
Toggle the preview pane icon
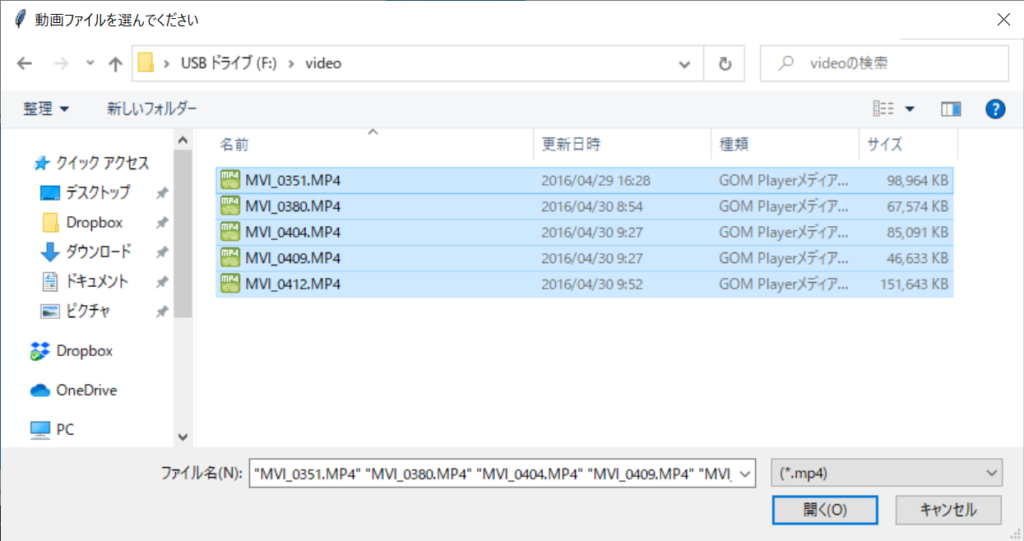point(950,109)
